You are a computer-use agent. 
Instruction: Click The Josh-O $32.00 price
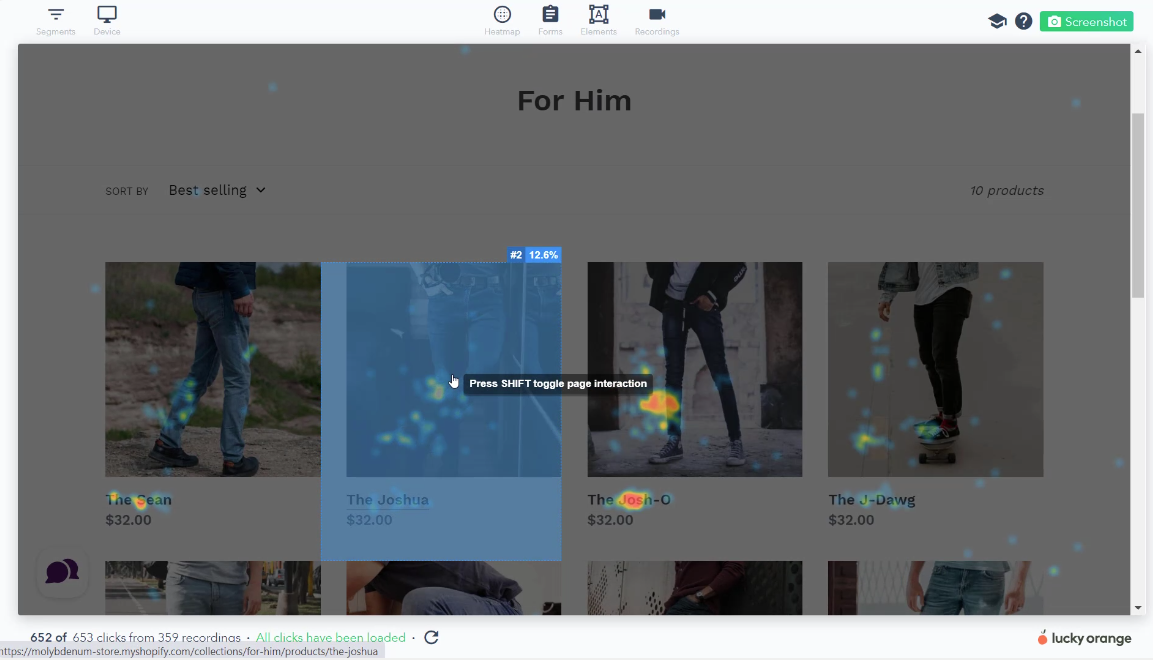tap(610, 520)
